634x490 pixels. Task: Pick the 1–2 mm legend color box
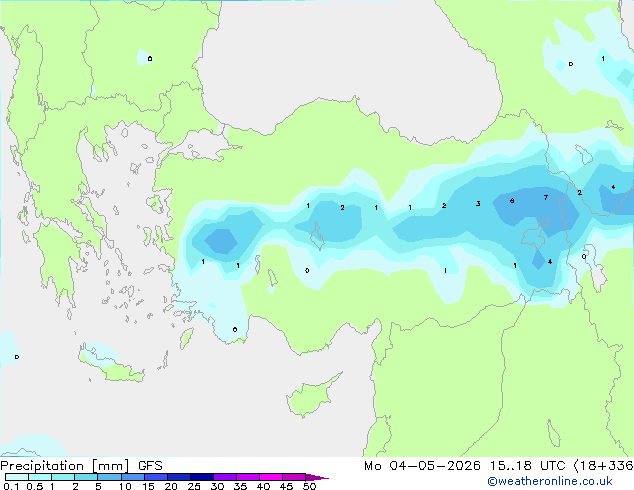coord(63,477)
